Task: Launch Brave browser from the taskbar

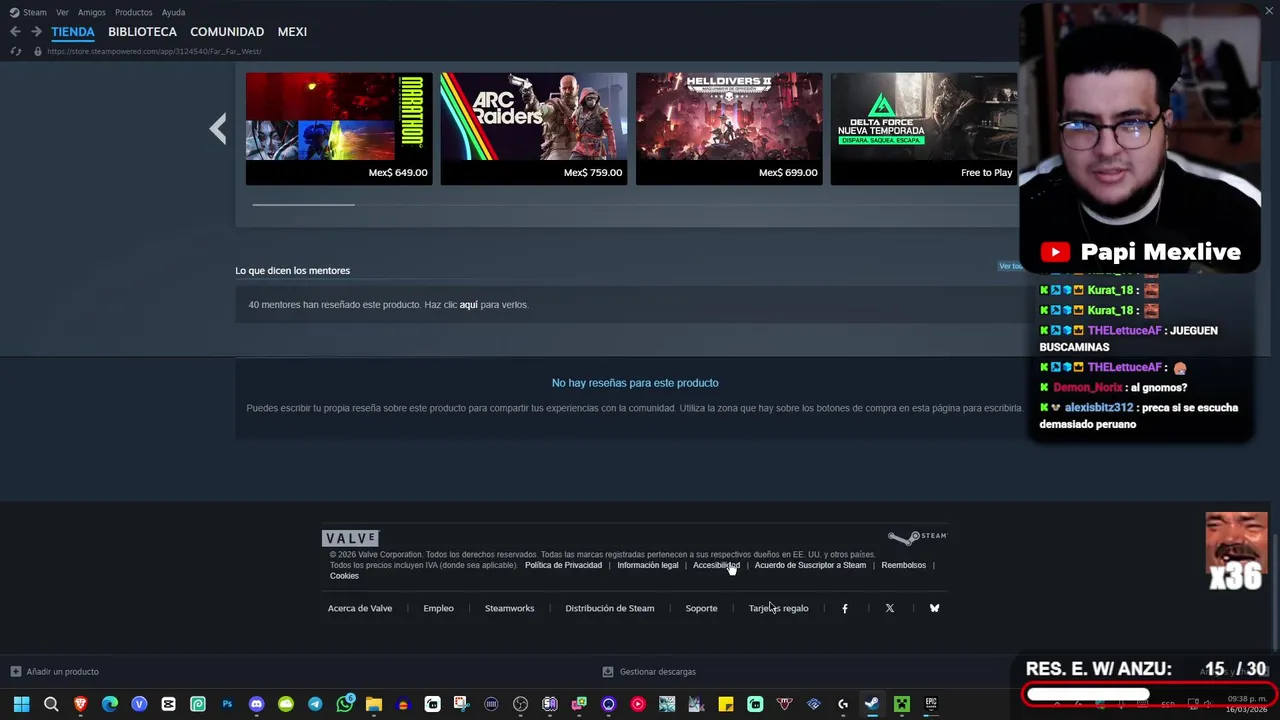Action: (80, 704)
